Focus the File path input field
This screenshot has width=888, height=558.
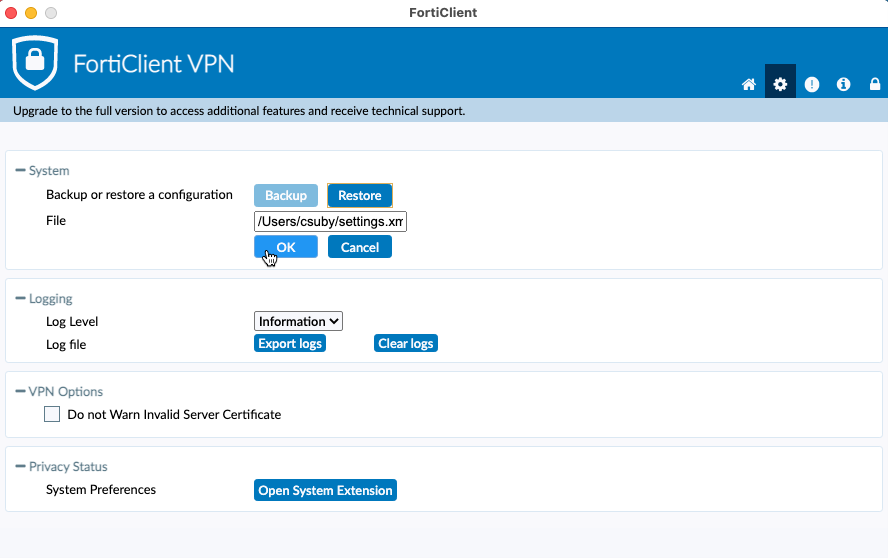(x=330, y=222)
